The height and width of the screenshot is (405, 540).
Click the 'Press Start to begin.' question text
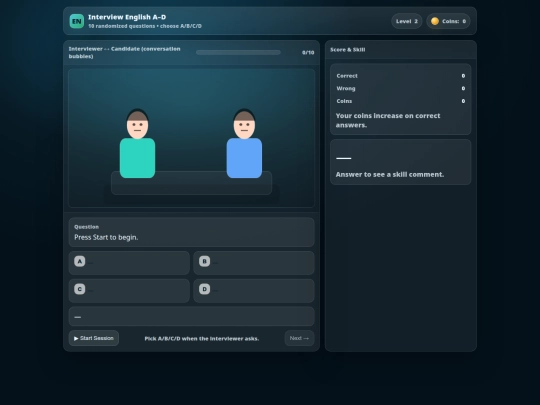pyautogui.click(x=106, y=237)
